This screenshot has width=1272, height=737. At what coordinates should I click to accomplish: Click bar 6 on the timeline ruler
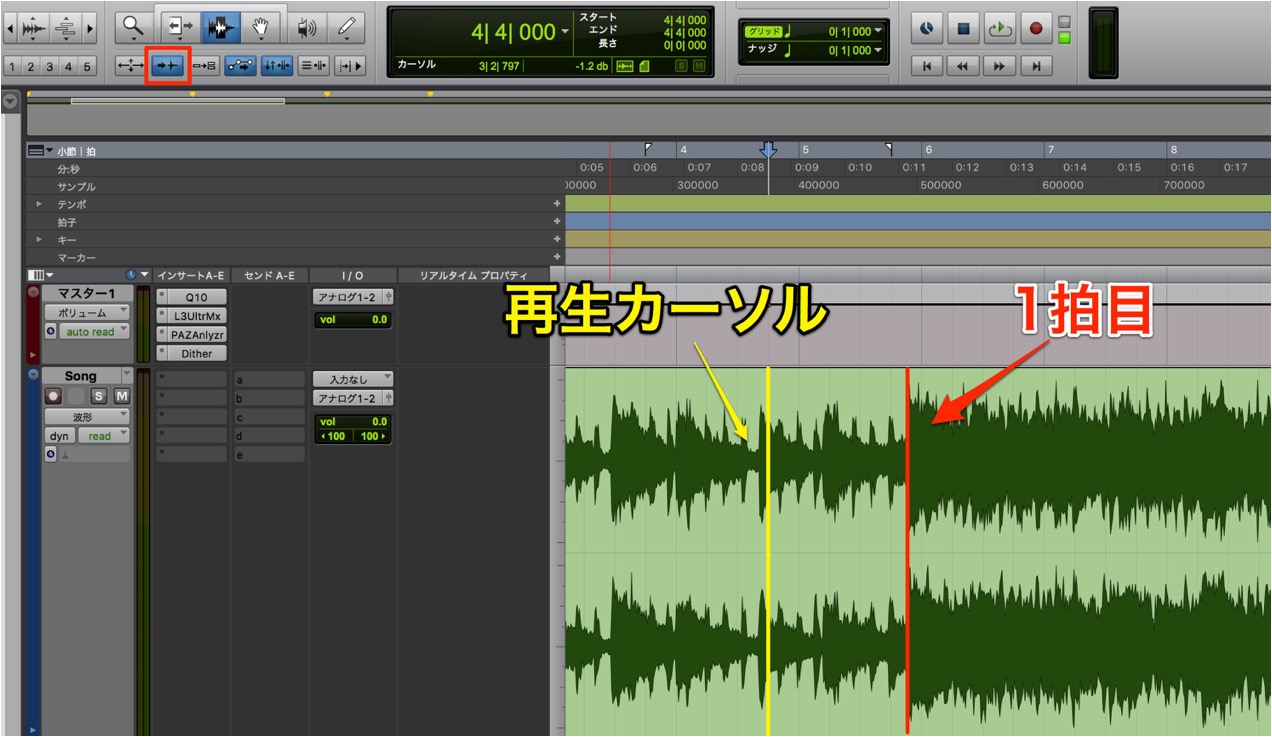tap(928, 150)
